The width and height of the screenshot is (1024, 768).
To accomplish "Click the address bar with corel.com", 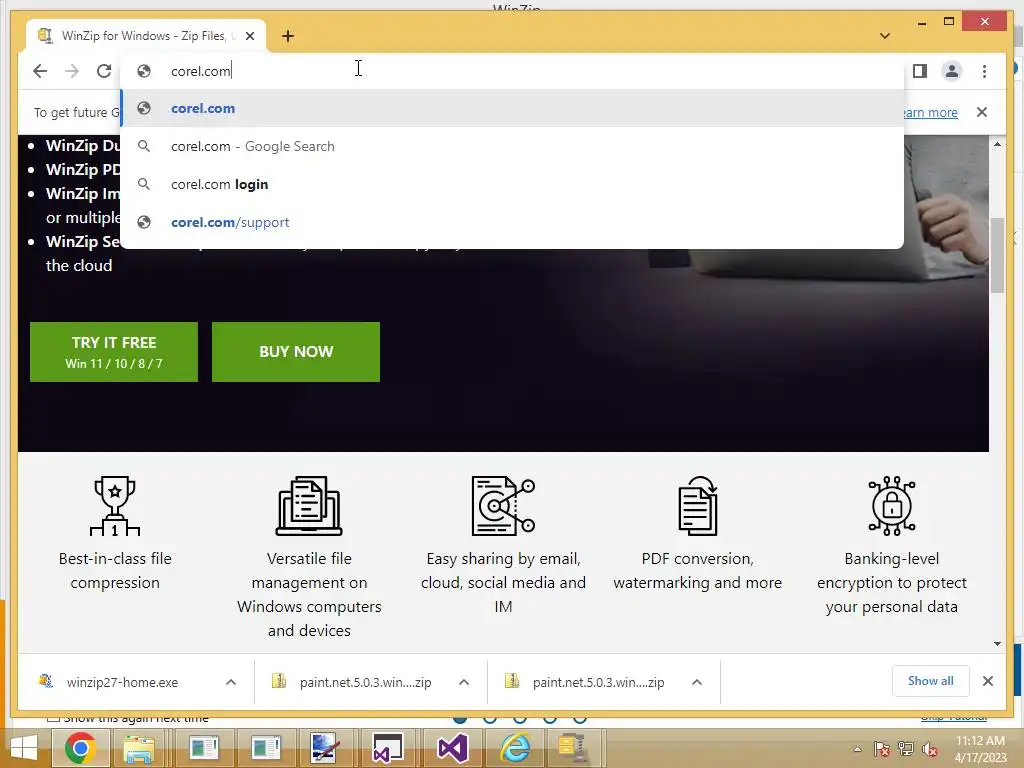I will coord(513,71).
